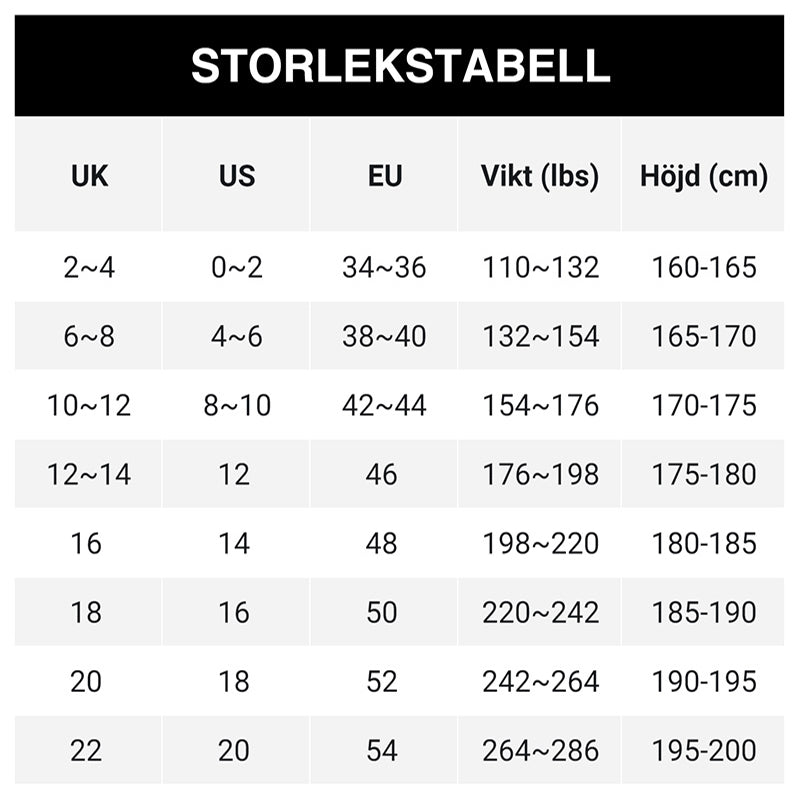Click the STORLEKSTABELL title banner
Viewport: 800px width, 800px height.
pos(399,66)
